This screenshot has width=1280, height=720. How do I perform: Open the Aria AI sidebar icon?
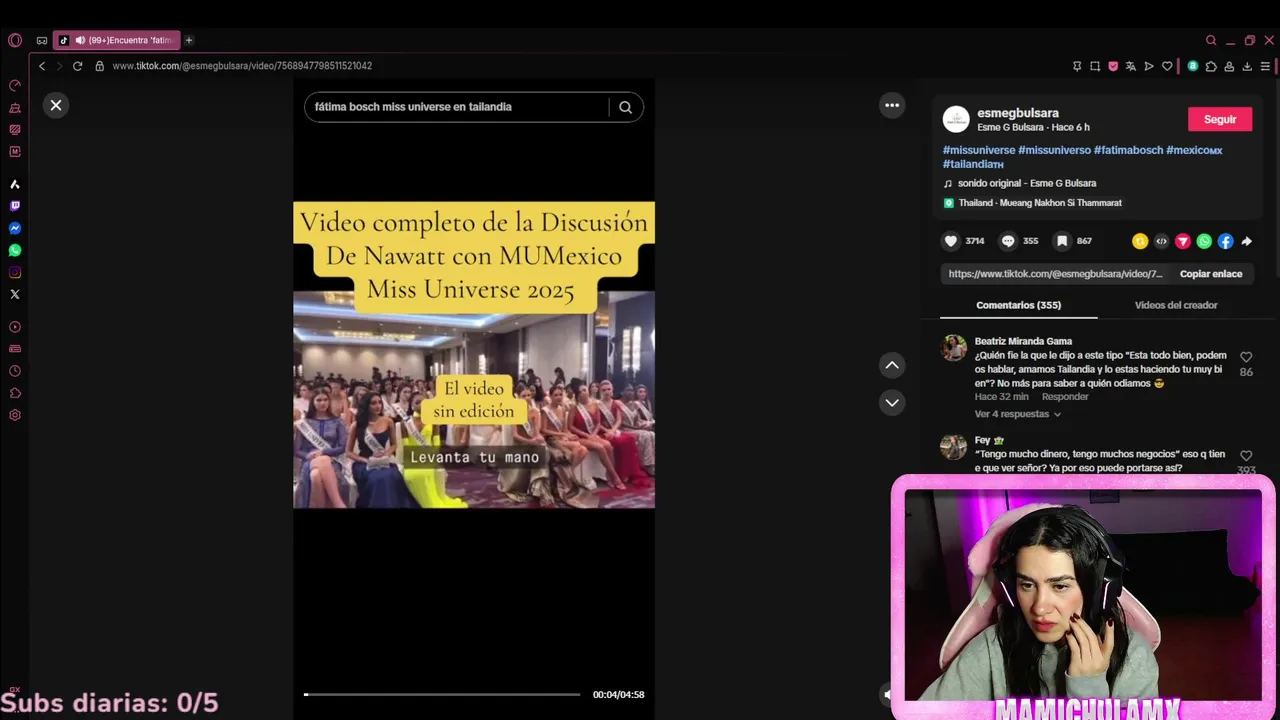pyautogui.click(x=14, y=184)
